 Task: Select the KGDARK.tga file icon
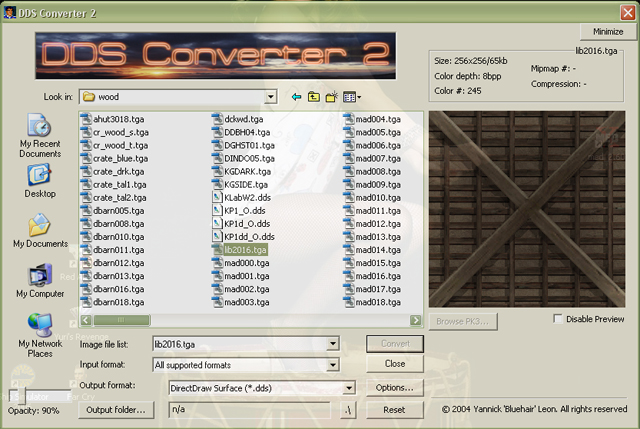tap(218, 171)
